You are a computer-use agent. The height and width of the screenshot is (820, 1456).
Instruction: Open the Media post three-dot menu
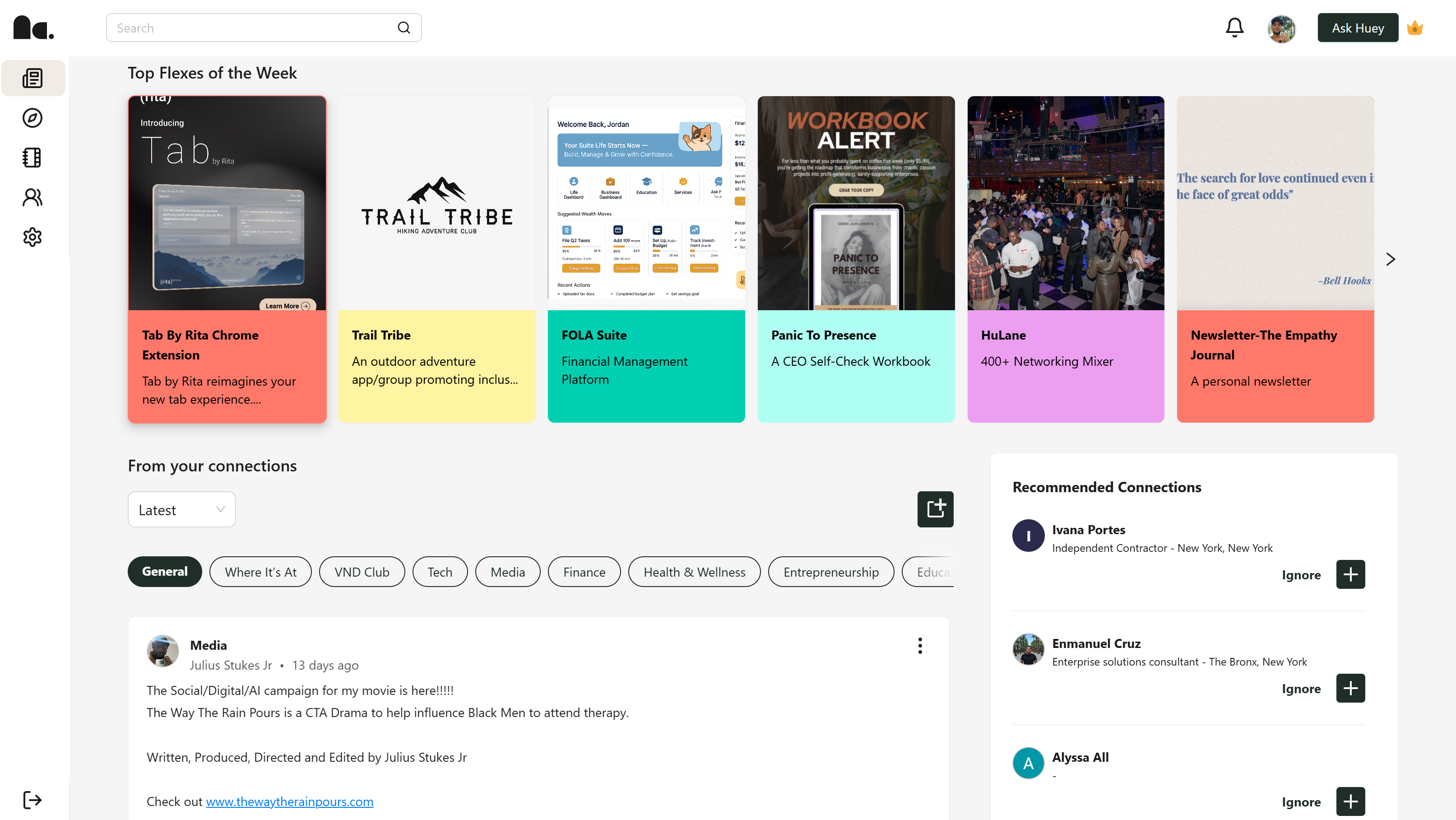920,645
